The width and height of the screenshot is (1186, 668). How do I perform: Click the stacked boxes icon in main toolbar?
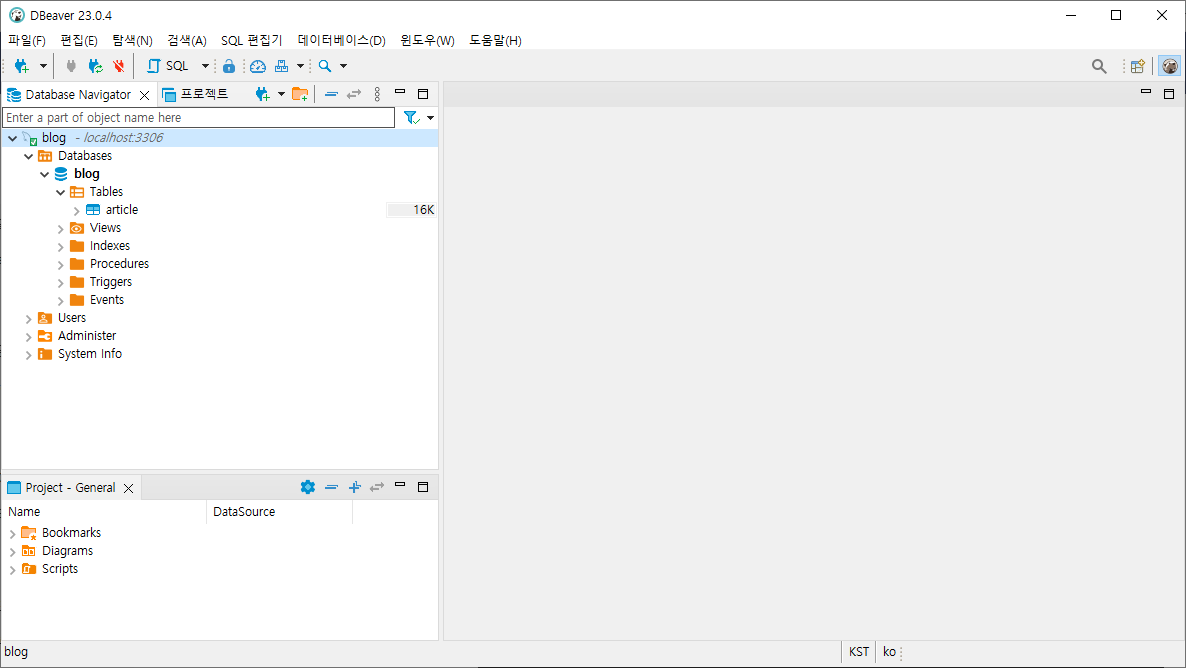click(281, 67)
